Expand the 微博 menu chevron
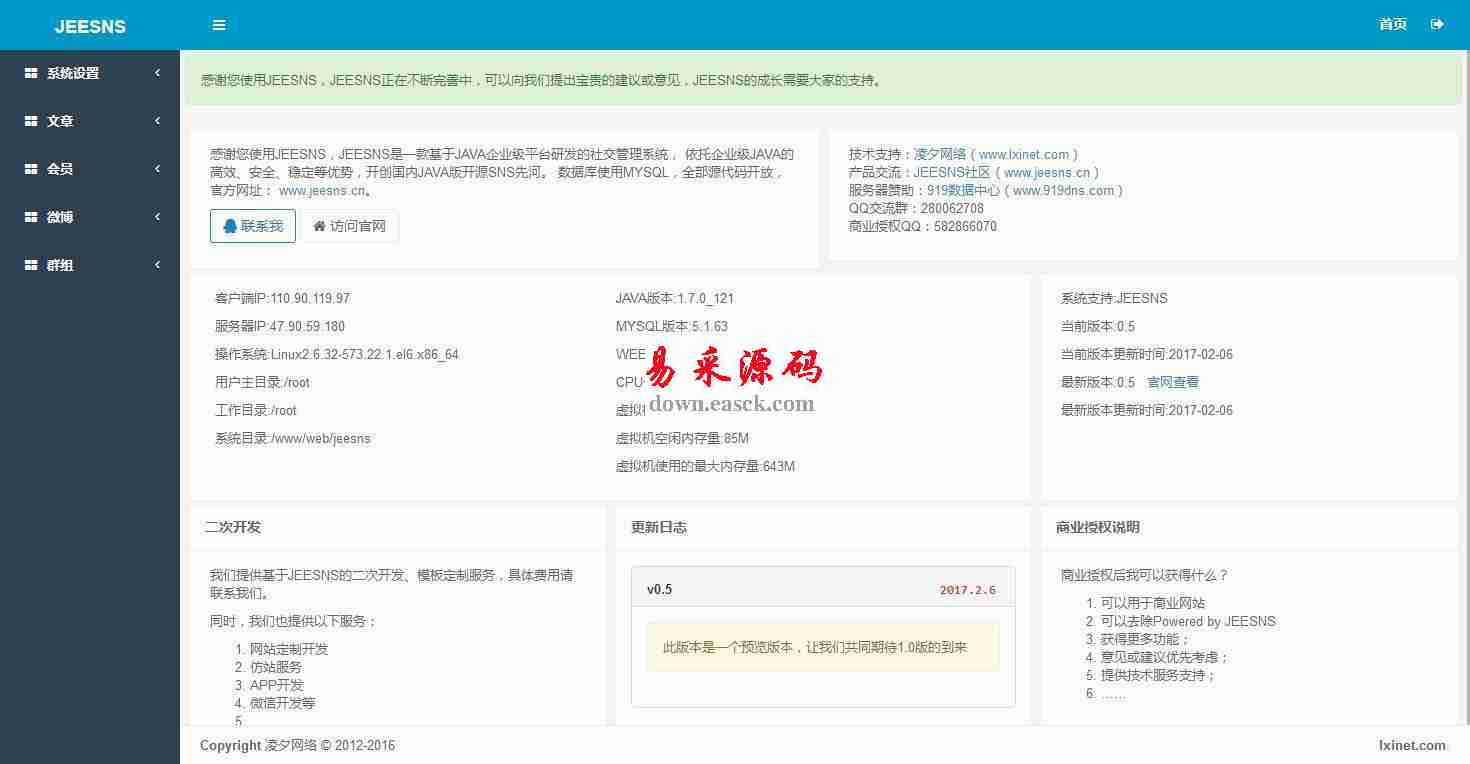1470x764 pixels. [157, 217]
